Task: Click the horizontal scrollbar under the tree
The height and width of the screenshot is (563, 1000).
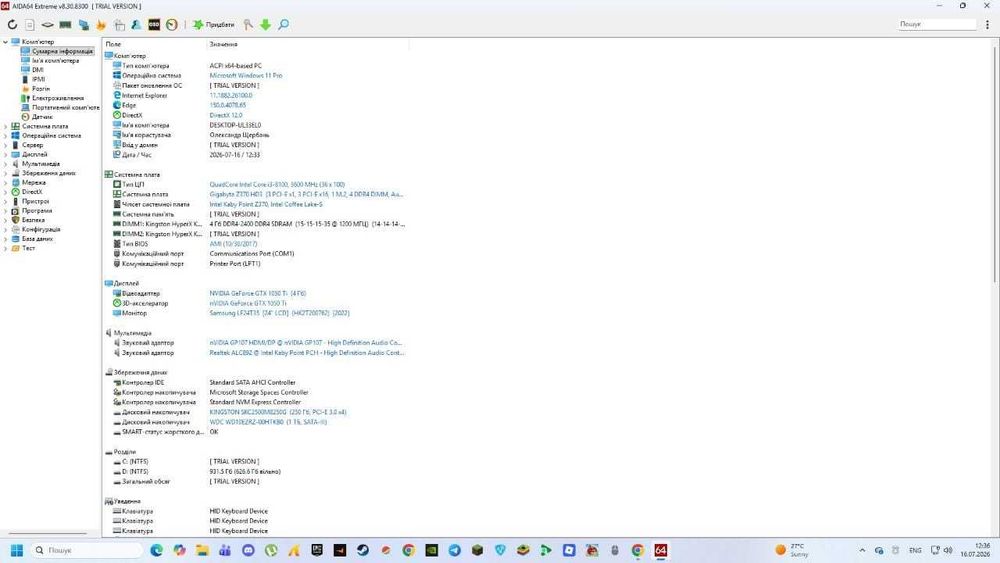Action: (47, 533)
